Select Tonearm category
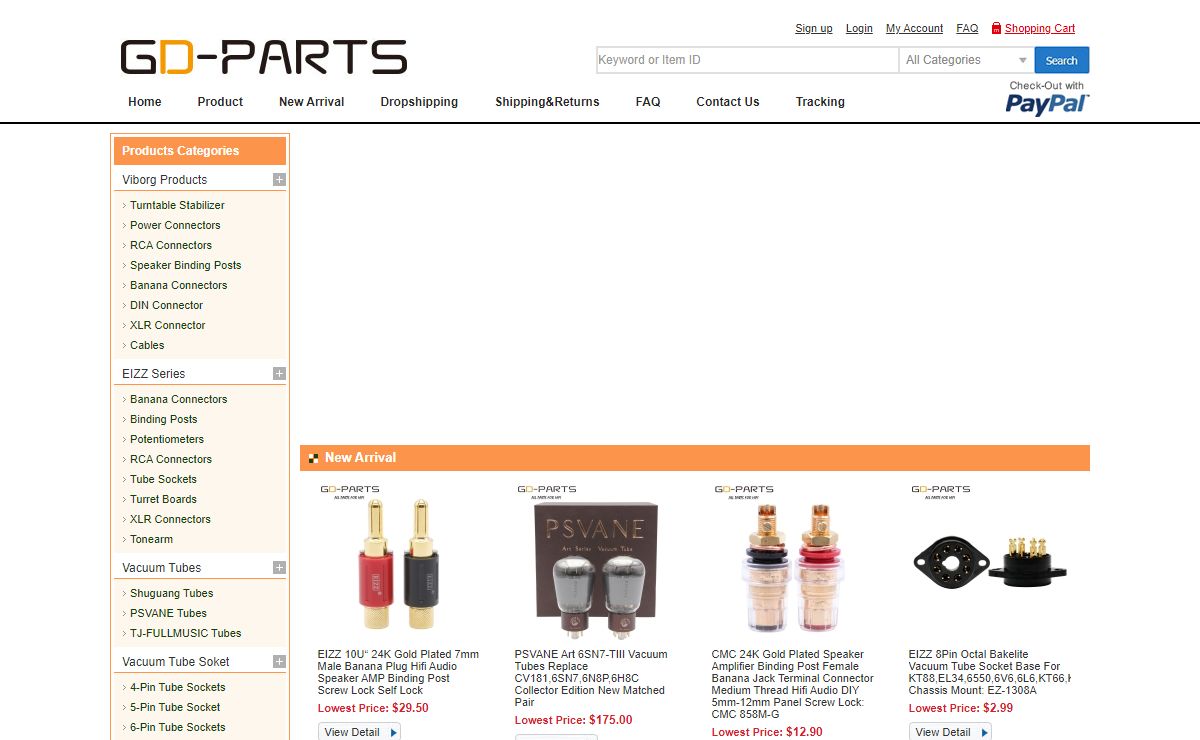 coord(152,539)
